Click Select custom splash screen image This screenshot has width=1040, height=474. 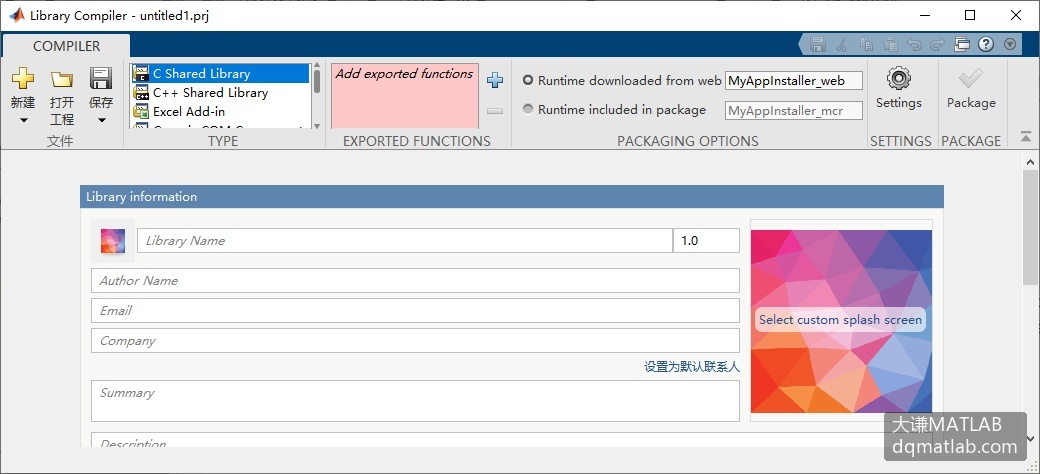(x=841, y=321)
